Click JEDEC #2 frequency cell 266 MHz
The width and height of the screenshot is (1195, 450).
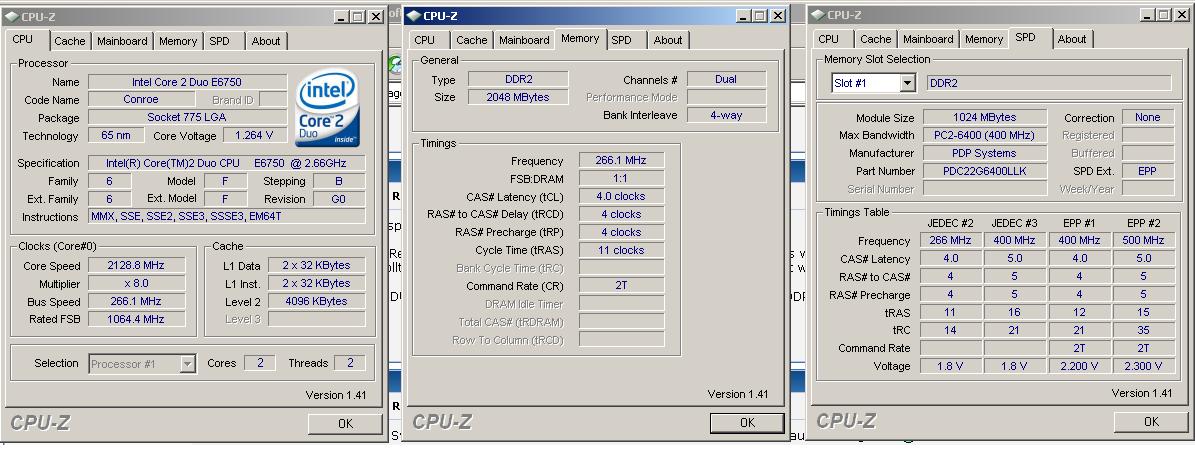tap(950, 240)
